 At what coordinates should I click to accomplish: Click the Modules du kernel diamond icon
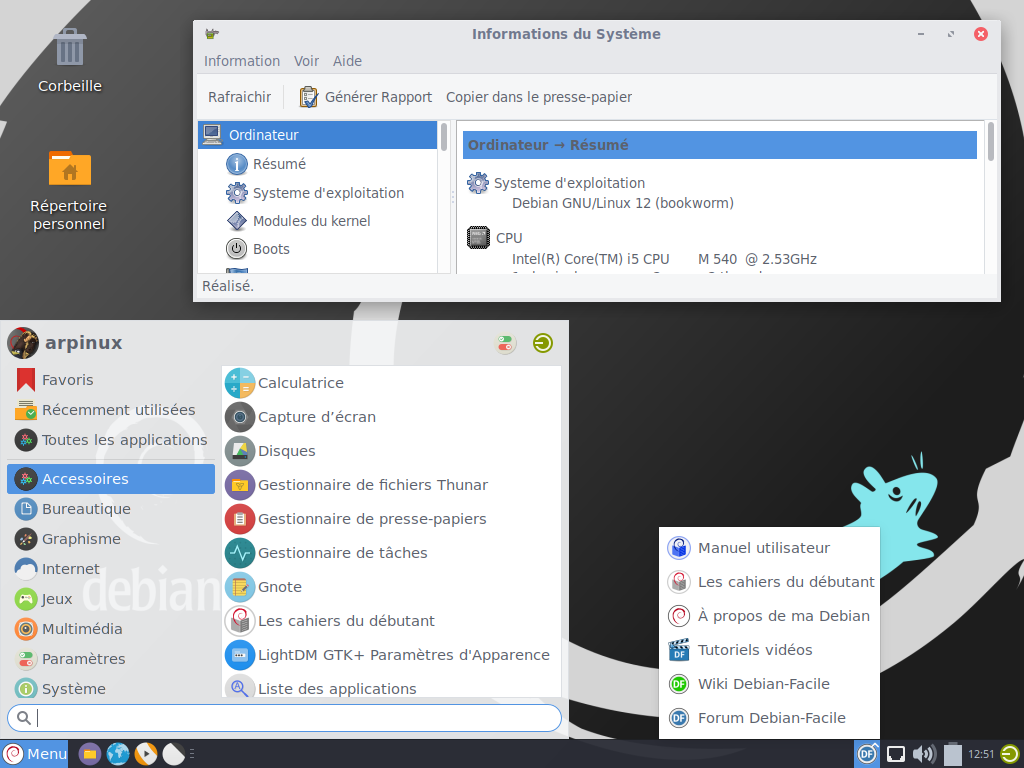click(236, 221)
